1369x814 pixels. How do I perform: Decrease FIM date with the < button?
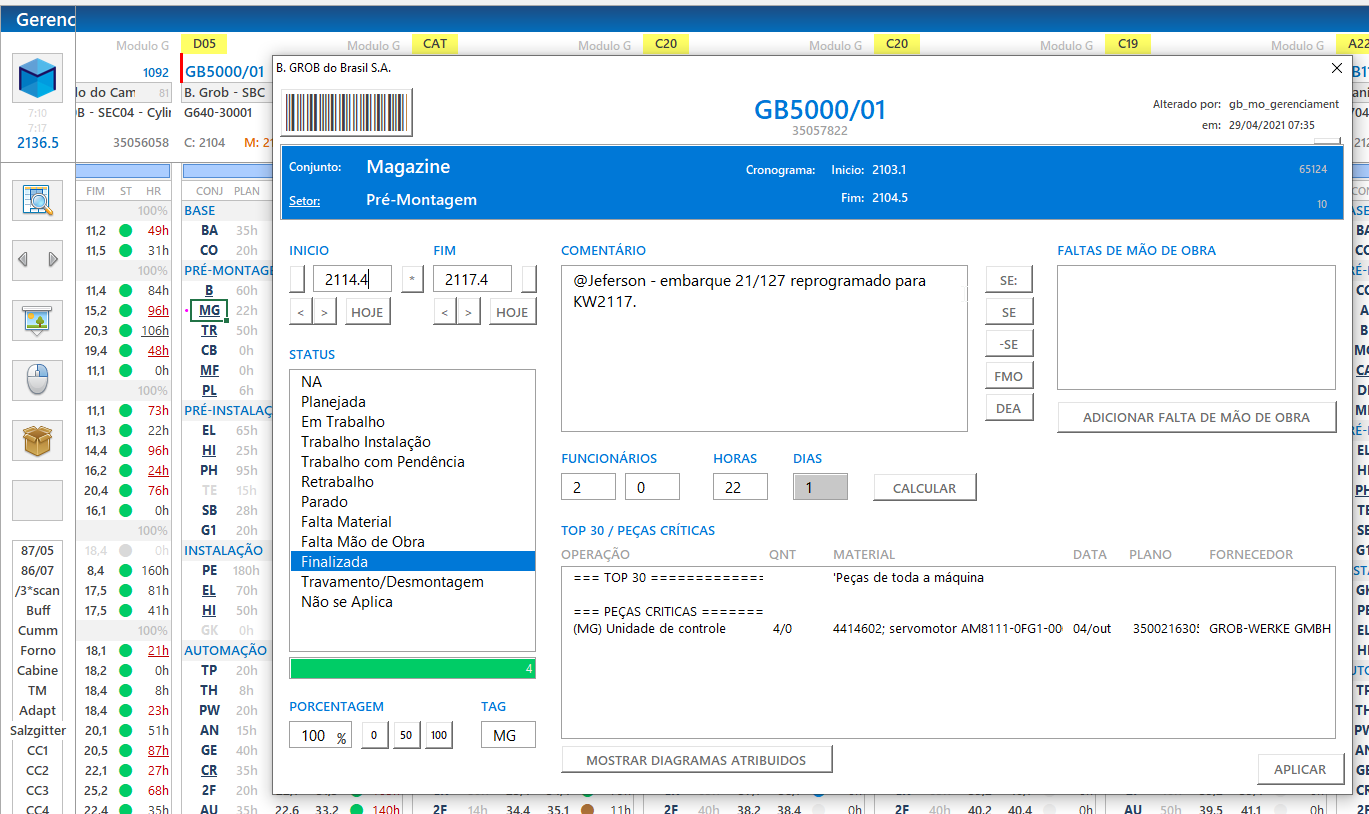(x=444, y=312)
